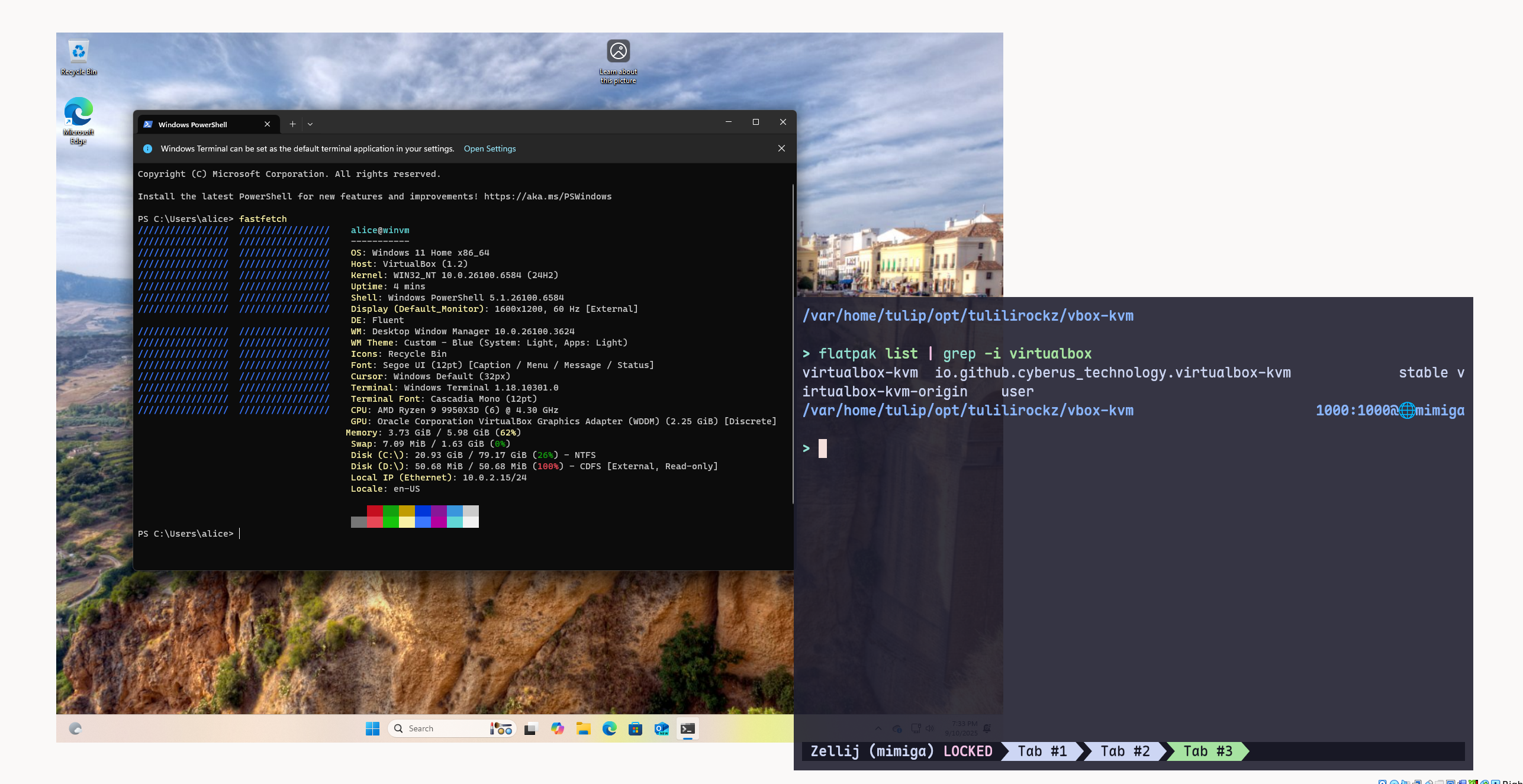The width and height of the screenshot is (1523, 784).
Task: Click the PowerShell terminal scrollbar
Action: (x=793, y=343)
